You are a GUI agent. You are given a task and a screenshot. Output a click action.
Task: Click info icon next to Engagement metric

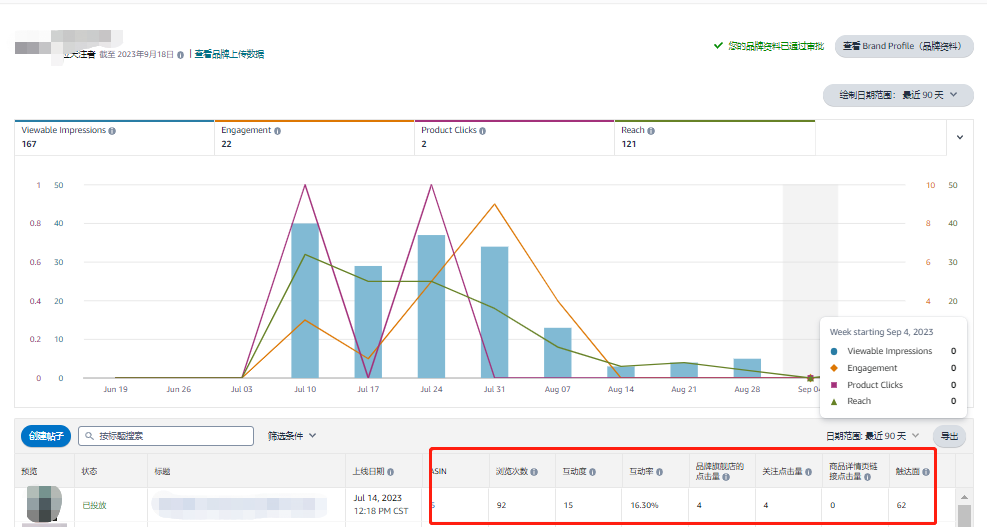pos(278,131)
